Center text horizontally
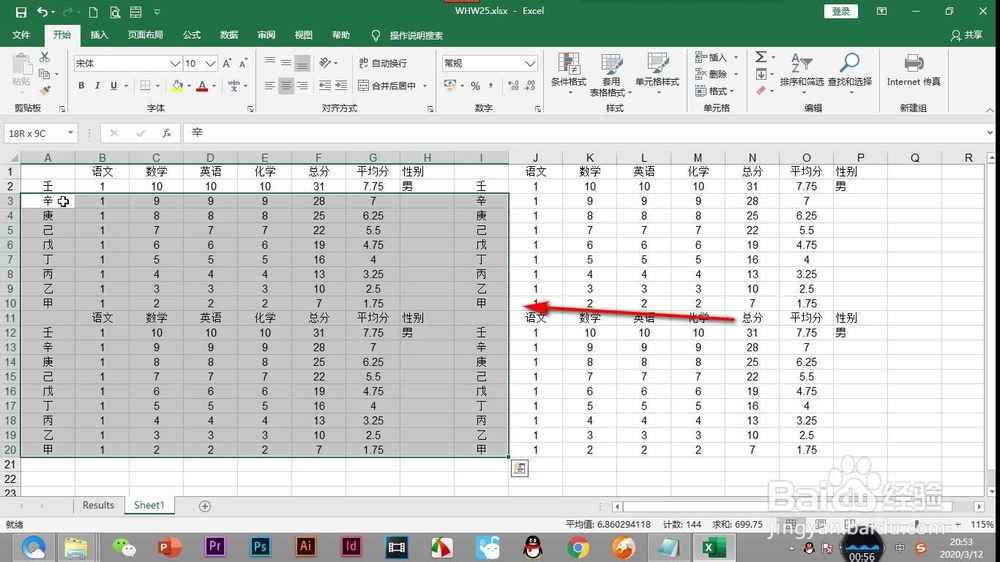 click(286, 85)
